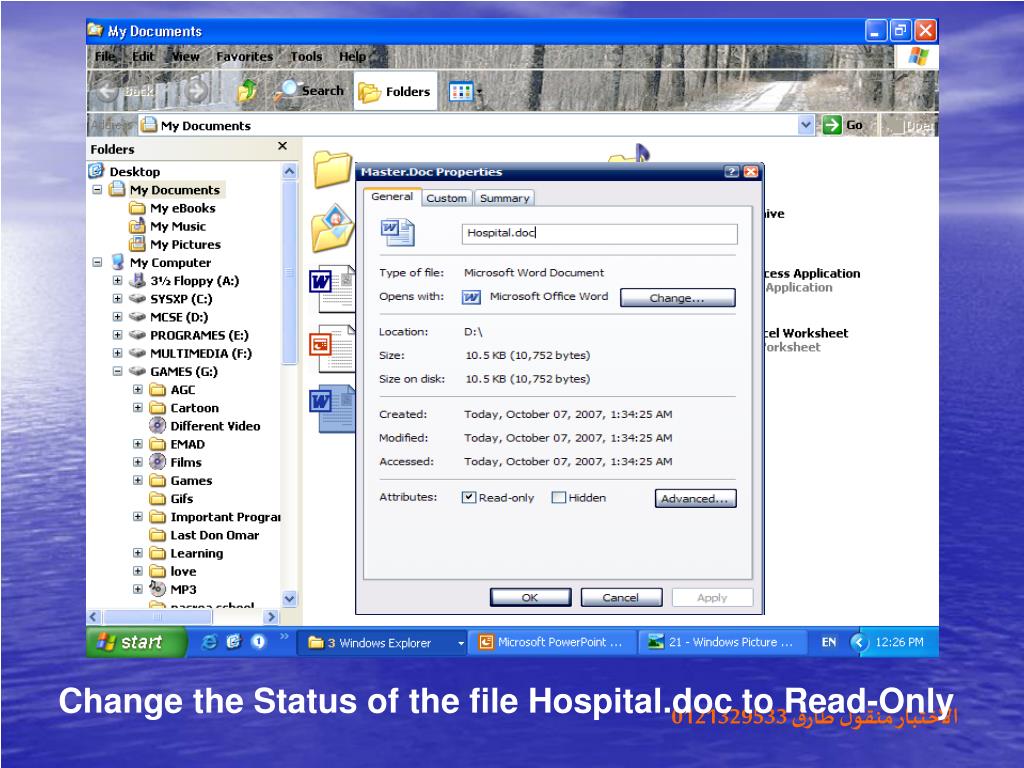Expand hidden tray icons arrow

(859, 643)
